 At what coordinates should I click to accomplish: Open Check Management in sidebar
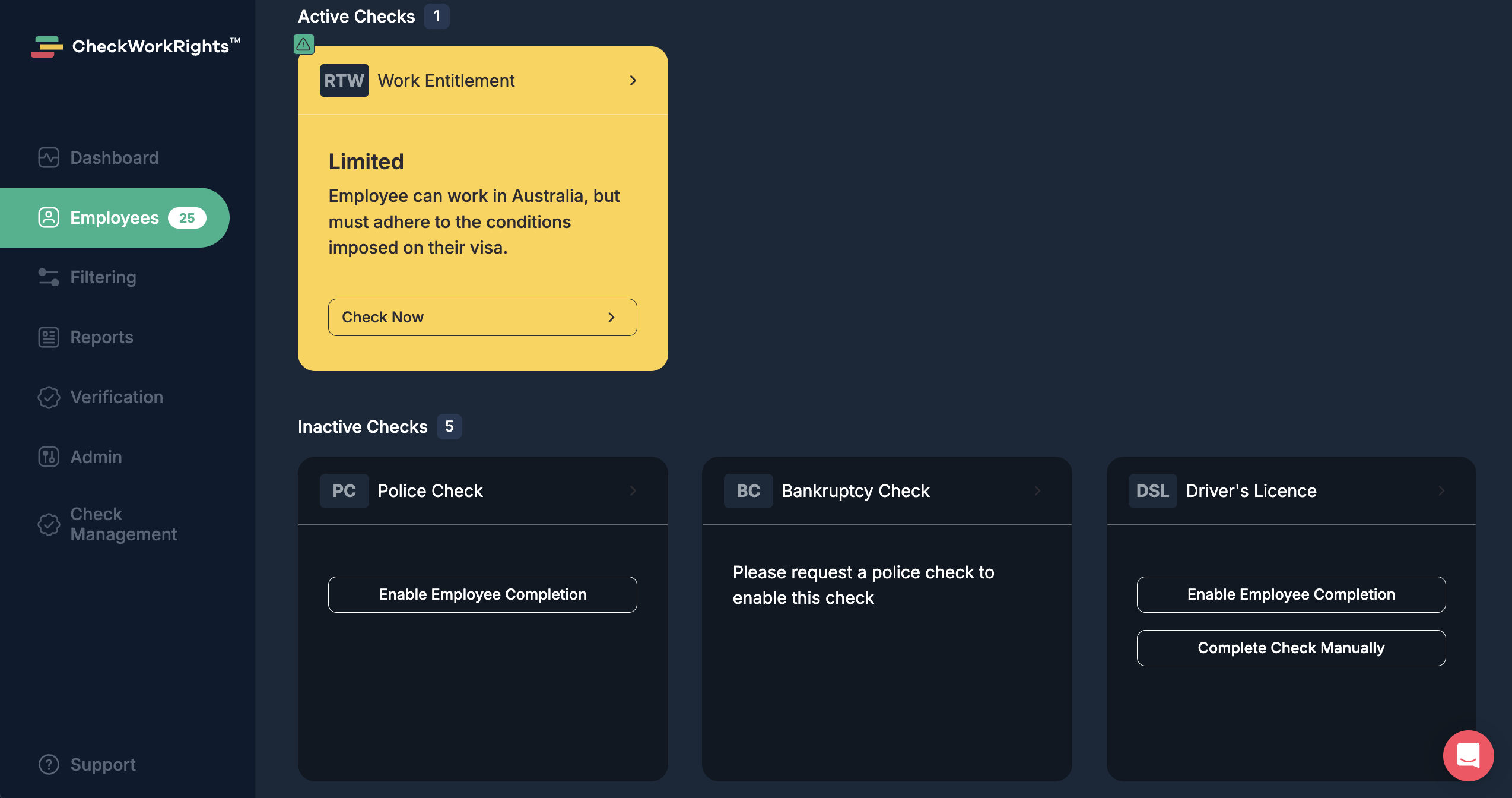point(108,524)
